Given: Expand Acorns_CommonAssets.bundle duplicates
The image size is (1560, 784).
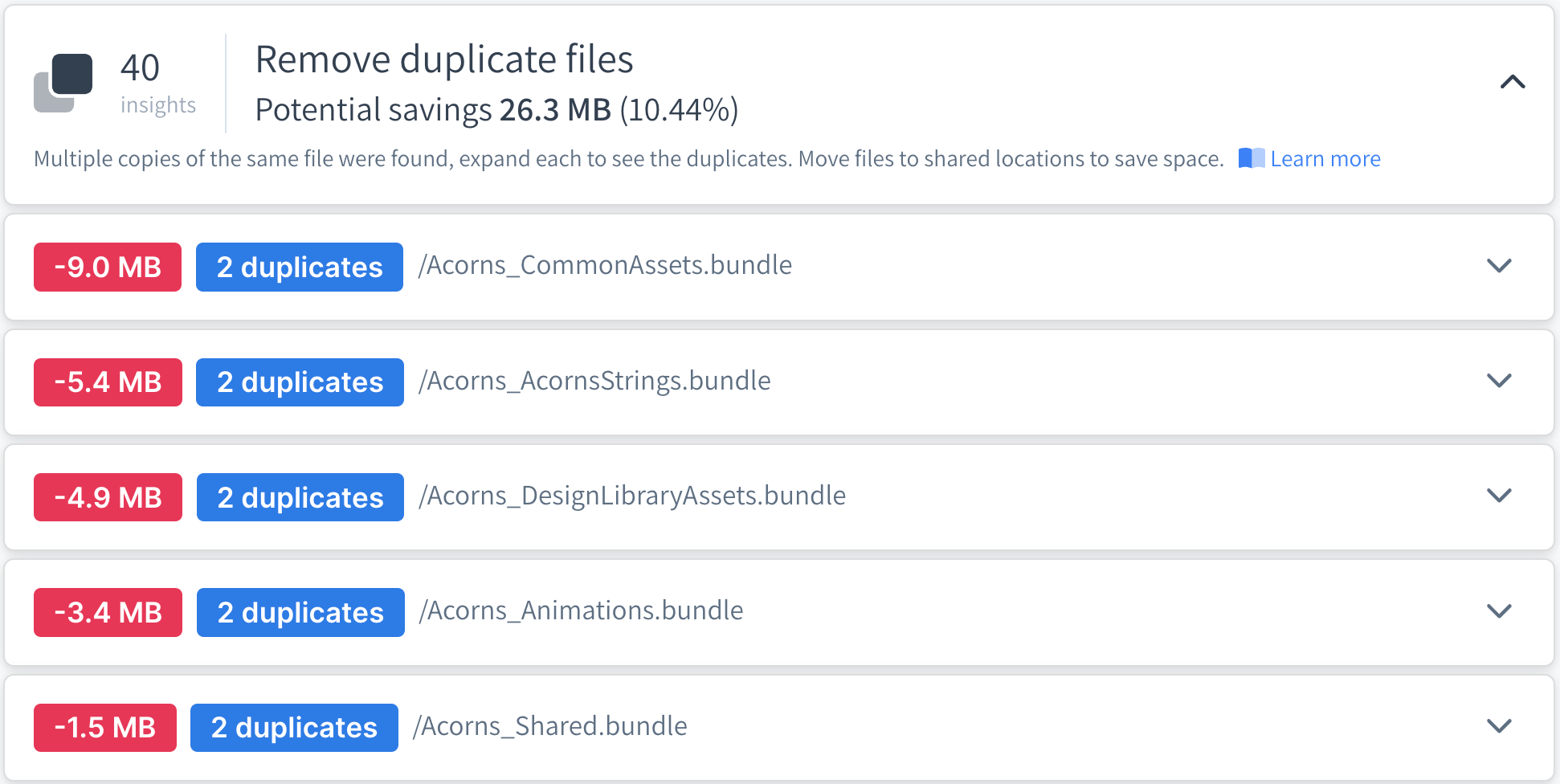Looking at the screenshot, I should pyautogui.click(x=1499, y=267).
